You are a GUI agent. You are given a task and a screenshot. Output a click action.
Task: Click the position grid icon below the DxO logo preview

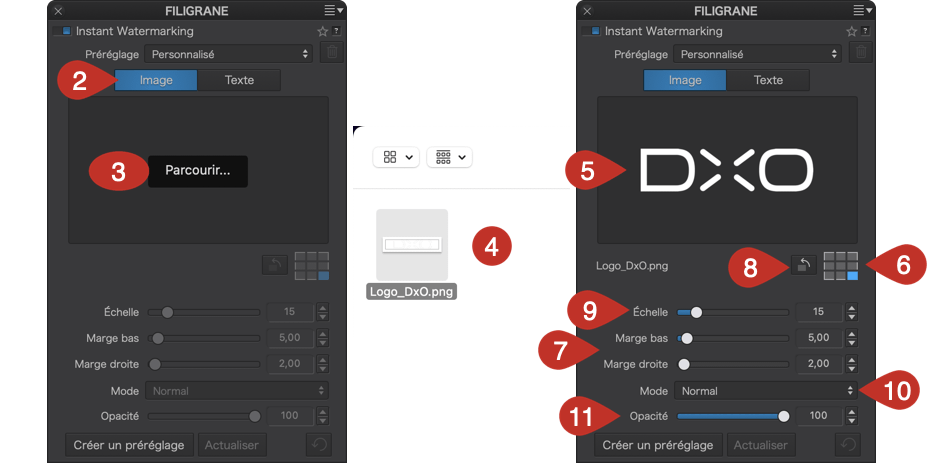pos(840,265)
